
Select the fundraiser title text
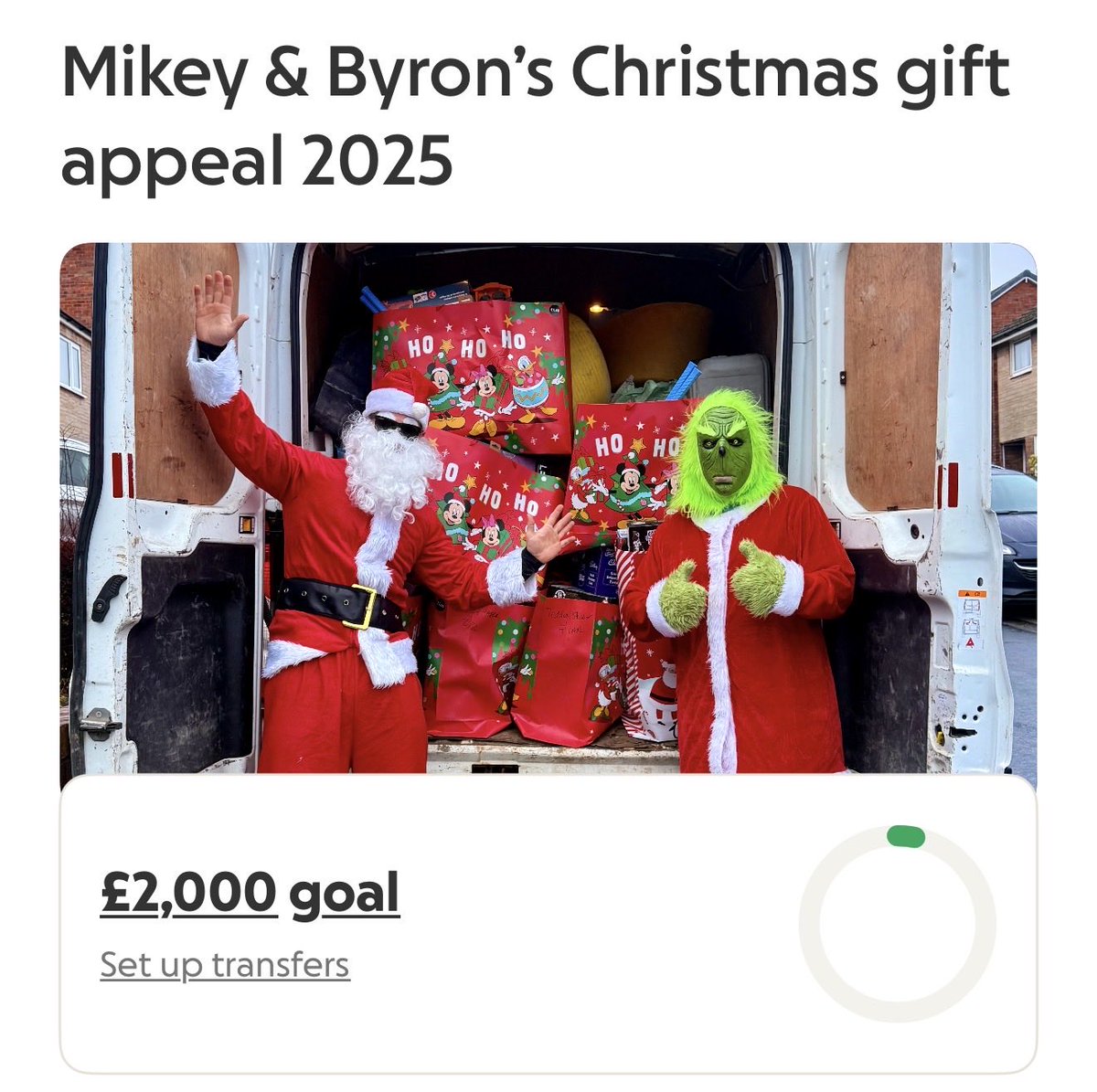tap(536, 117)
